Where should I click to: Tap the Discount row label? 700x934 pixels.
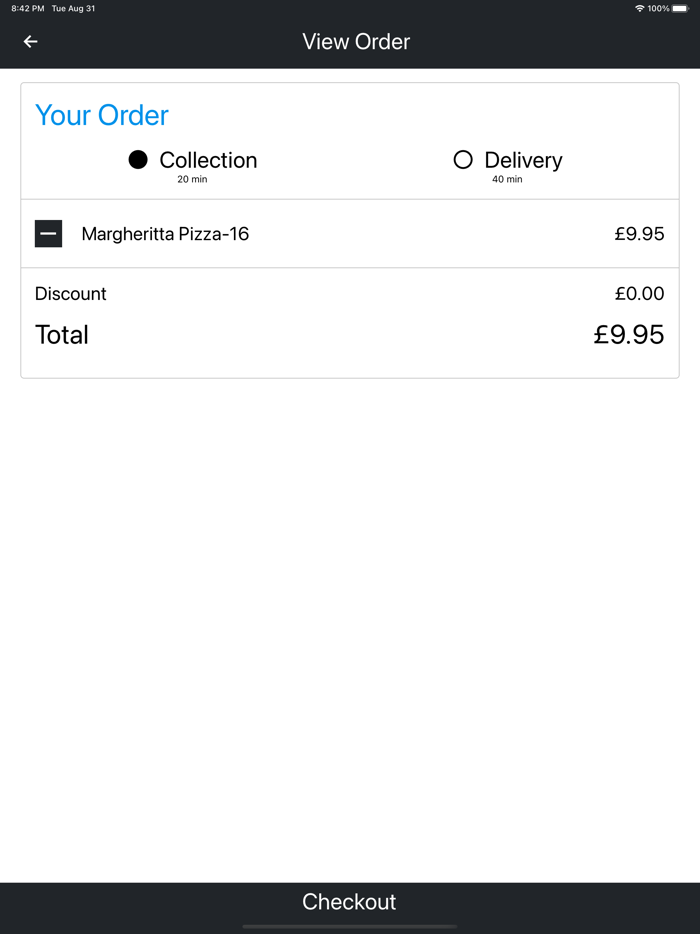pos(70,294)
